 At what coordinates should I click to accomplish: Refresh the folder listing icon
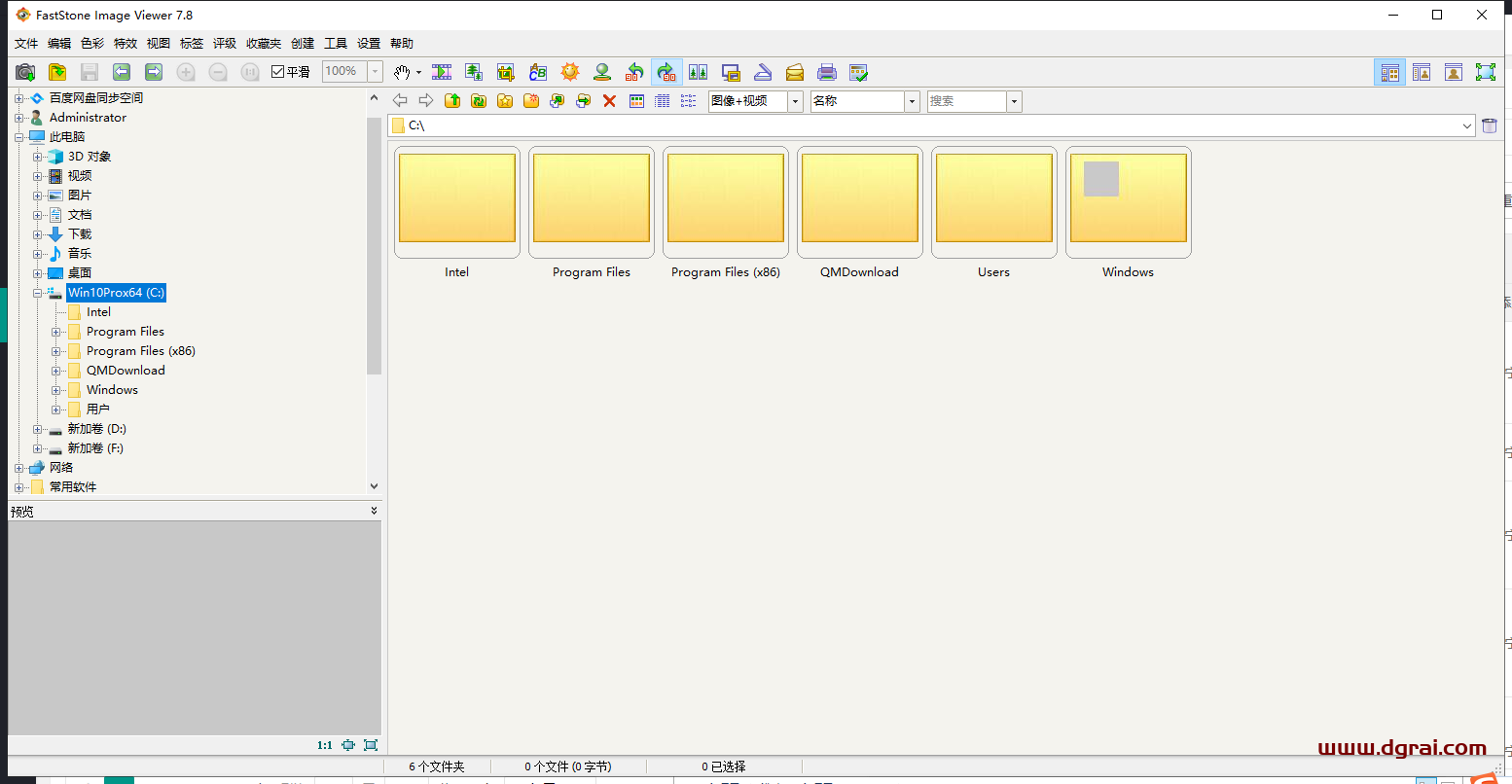point(479,101)
